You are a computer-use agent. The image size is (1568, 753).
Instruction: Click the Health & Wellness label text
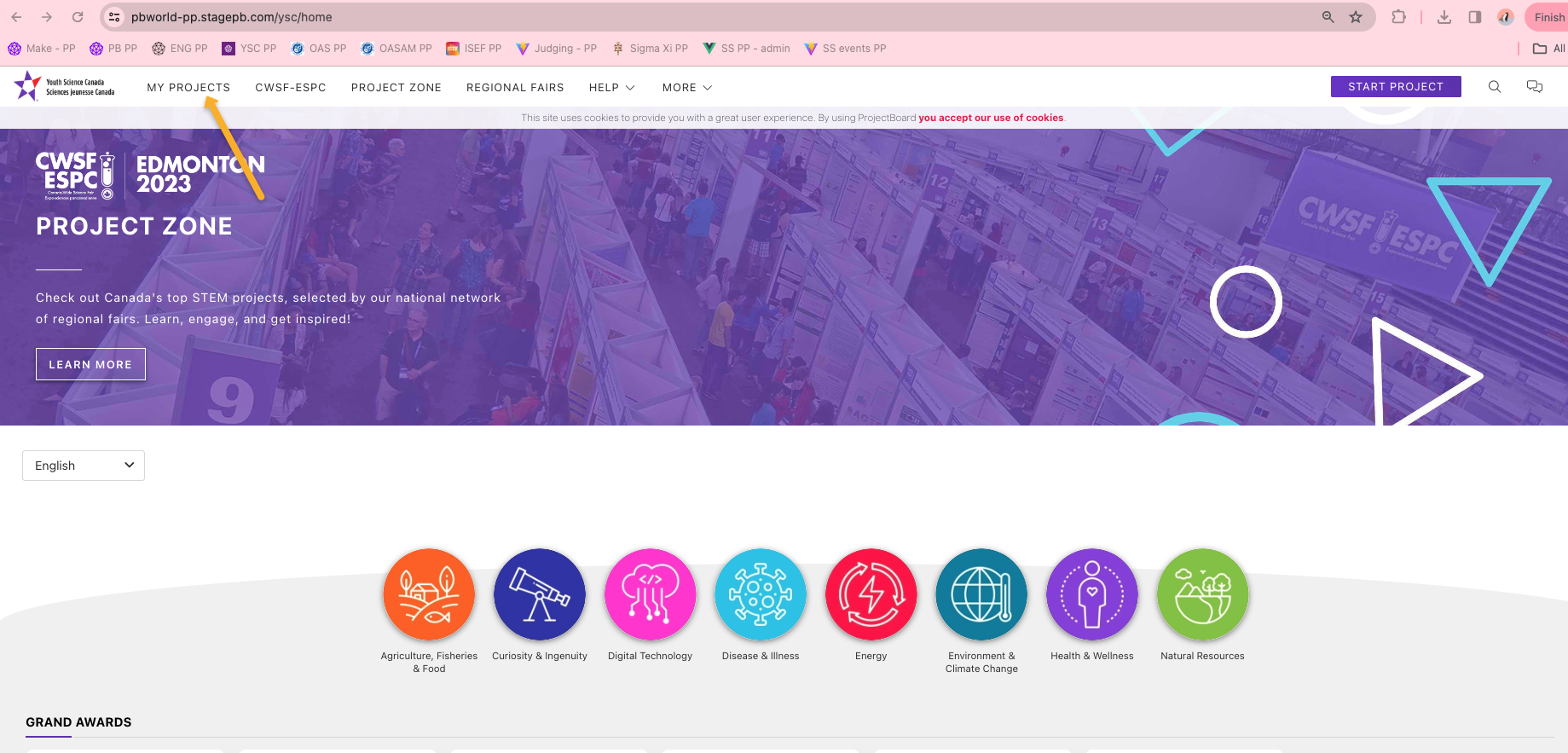point(1092,656)
